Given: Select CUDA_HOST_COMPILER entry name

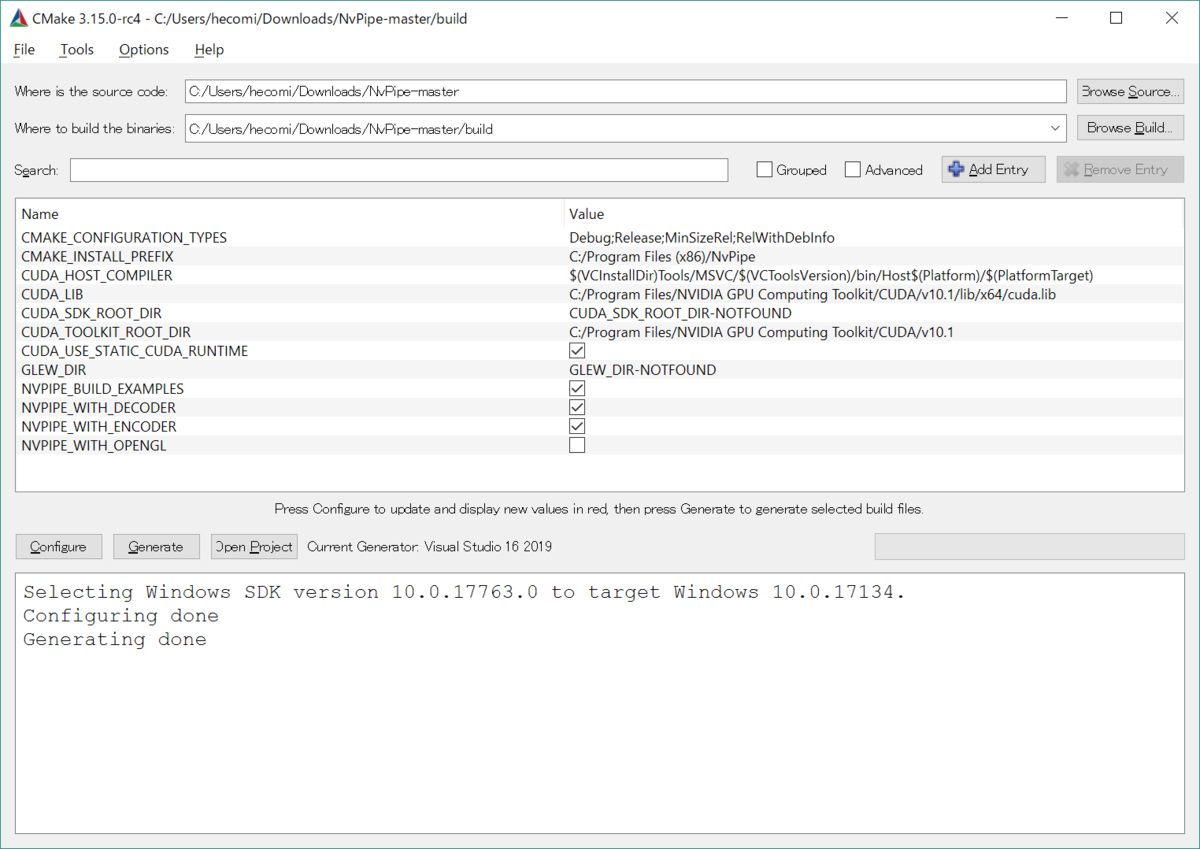Looking at the screenshot, I should pyautogui.click(x=97, y=275).
